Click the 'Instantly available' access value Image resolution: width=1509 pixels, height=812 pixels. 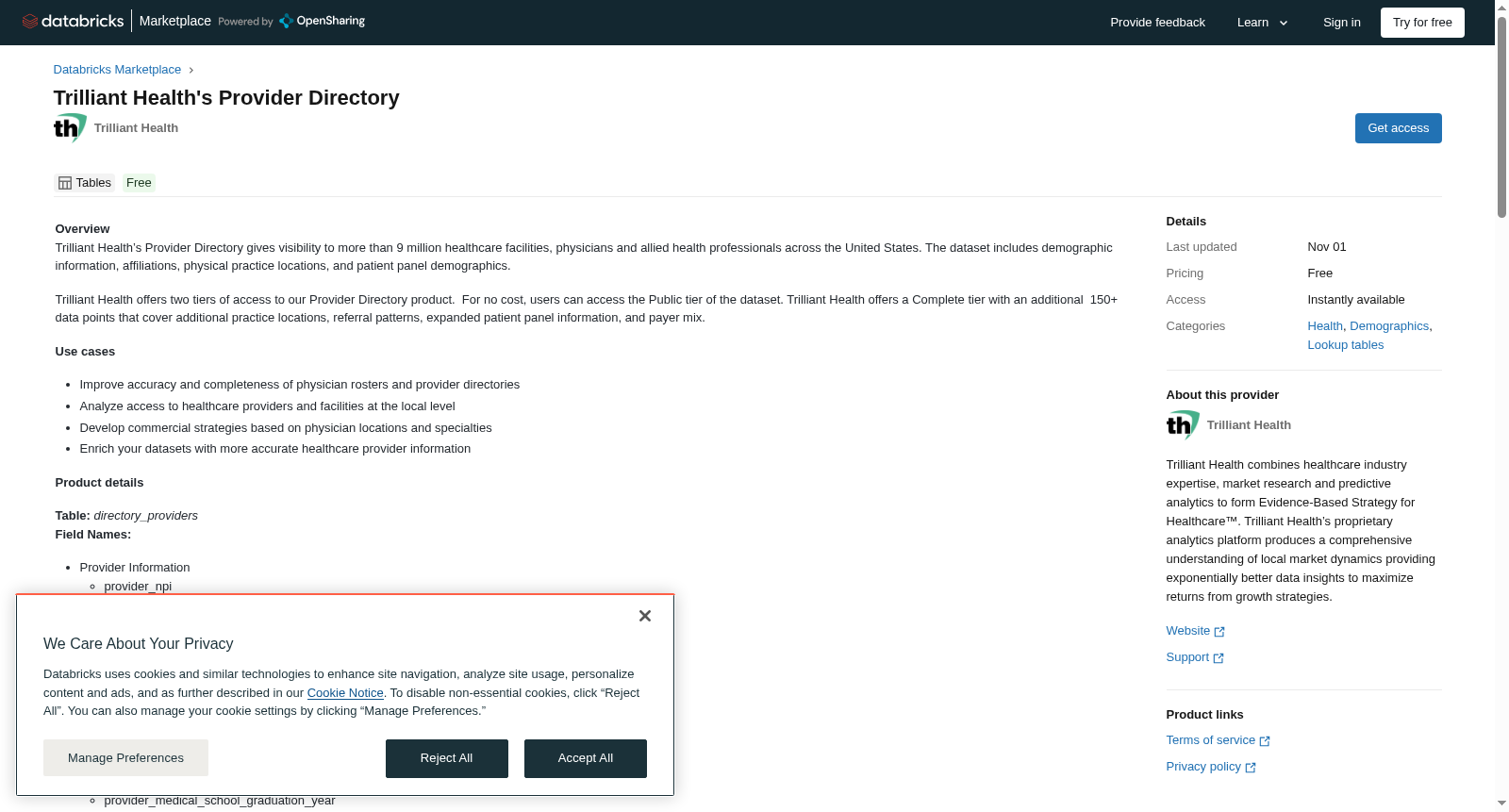pos(1355,300)
